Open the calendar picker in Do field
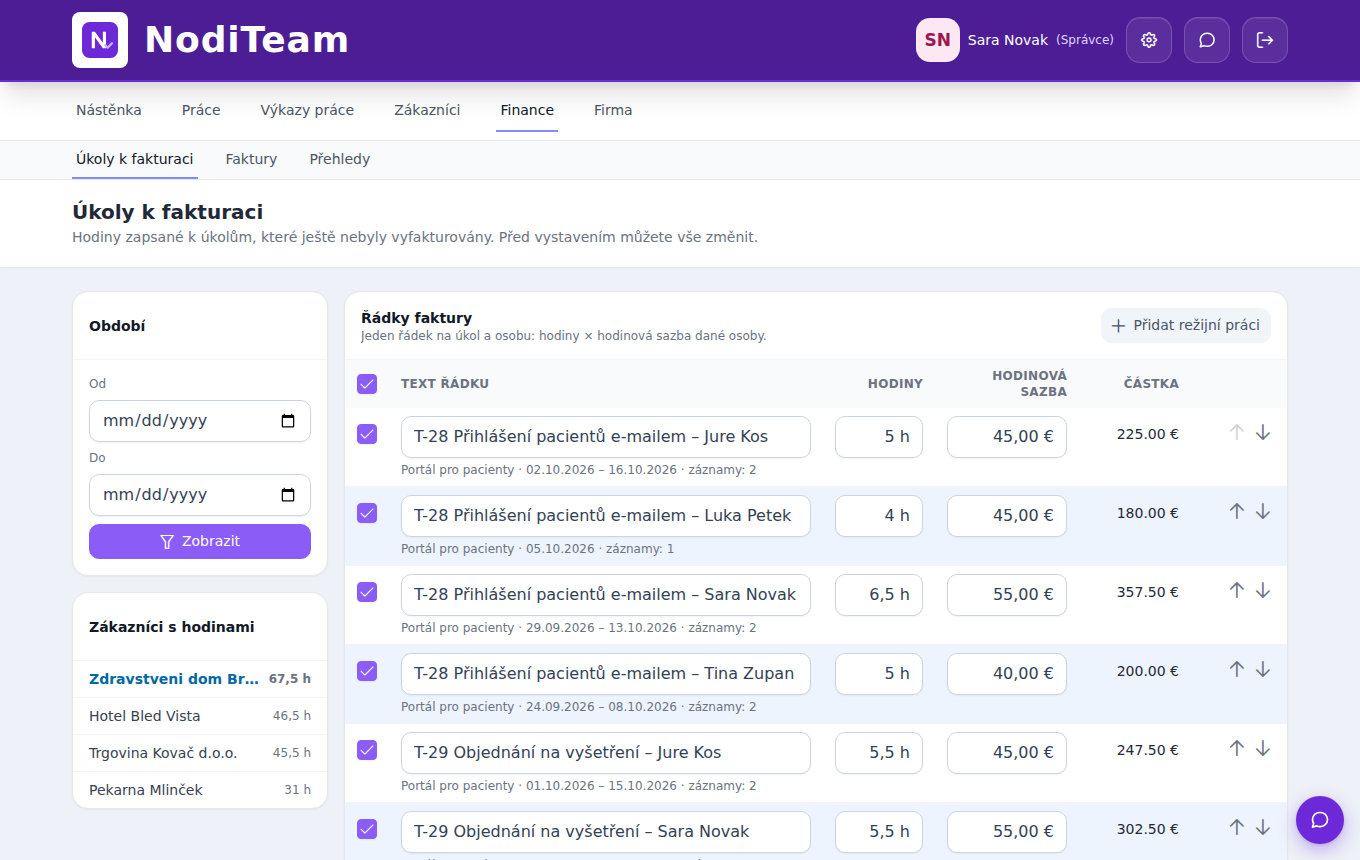The height and width of the screenshot is (860, 1360). point(288,495)
